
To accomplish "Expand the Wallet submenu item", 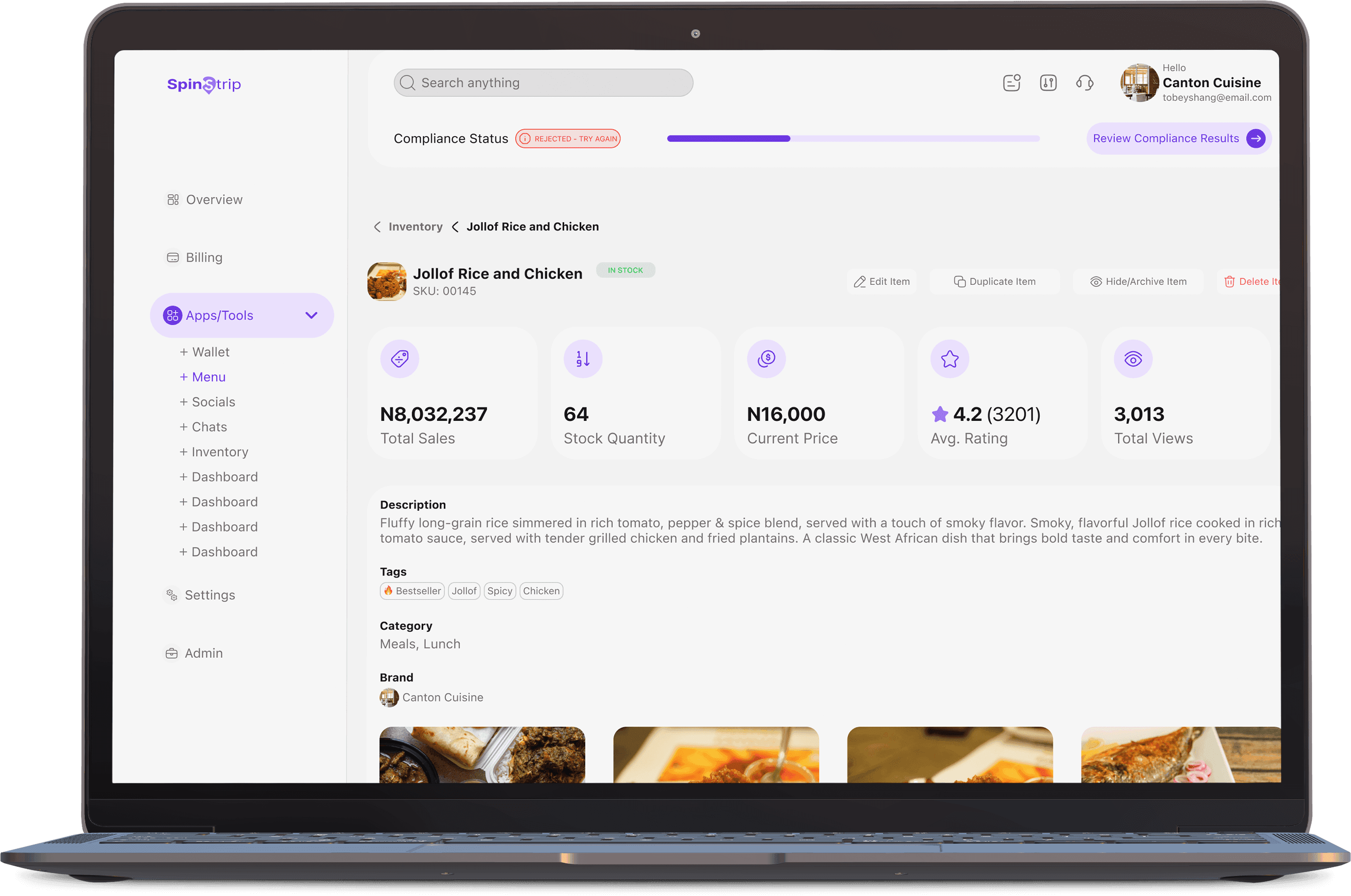I will tap(205, 352).
